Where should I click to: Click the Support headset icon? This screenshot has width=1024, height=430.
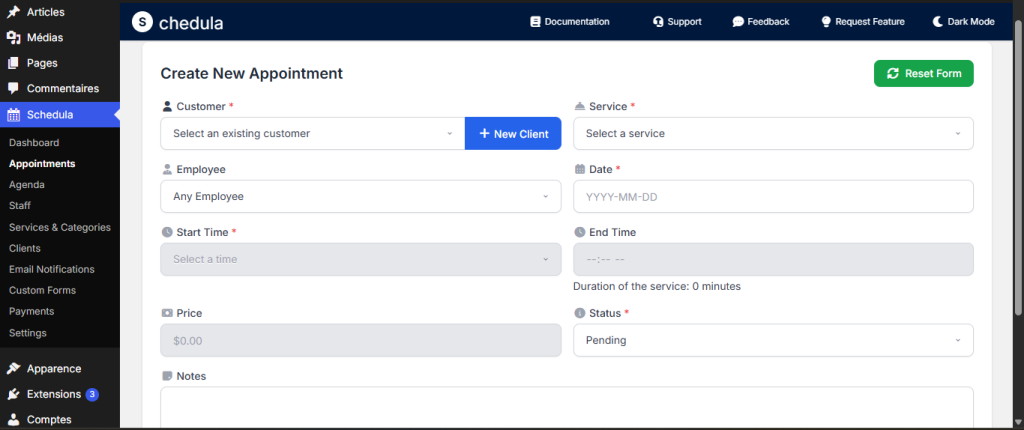click(658, 21)
